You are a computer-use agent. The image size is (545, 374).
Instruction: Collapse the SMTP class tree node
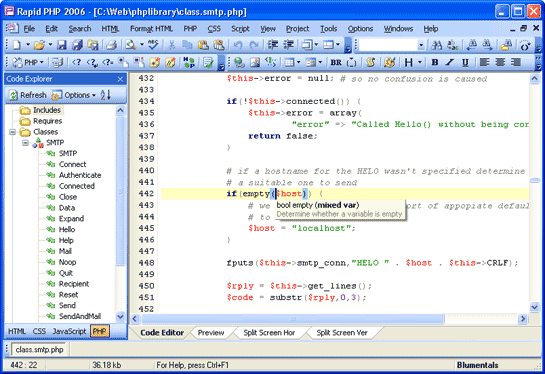tap(25, 143)
